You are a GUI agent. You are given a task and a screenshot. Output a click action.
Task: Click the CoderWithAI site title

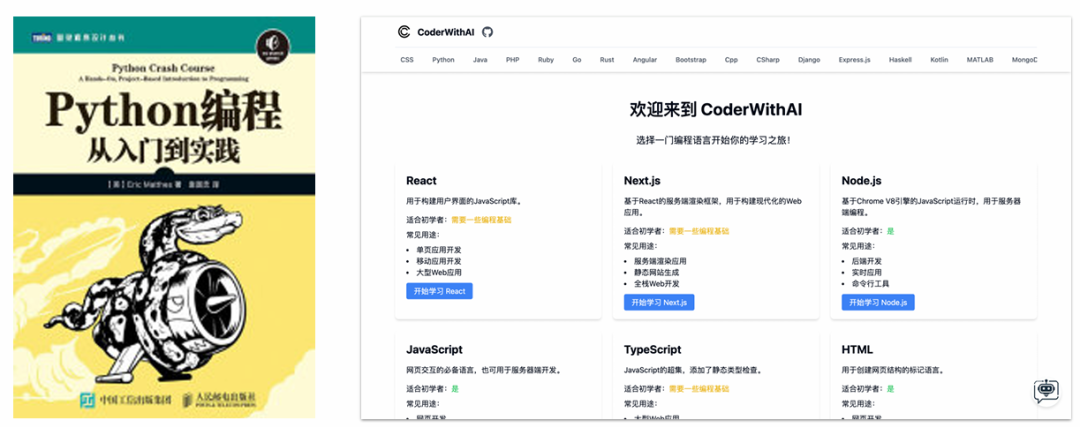coord(446,32)
